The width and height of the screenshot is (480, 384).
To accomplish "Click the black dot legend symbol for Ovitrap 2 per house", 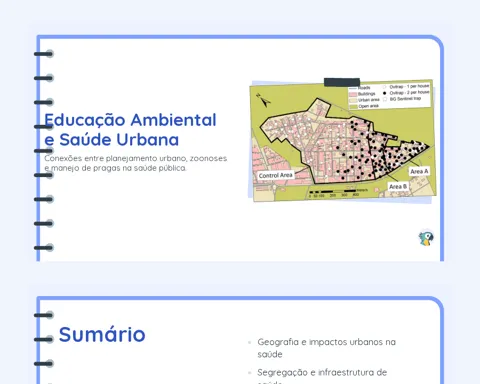I will tap(384, 93).
